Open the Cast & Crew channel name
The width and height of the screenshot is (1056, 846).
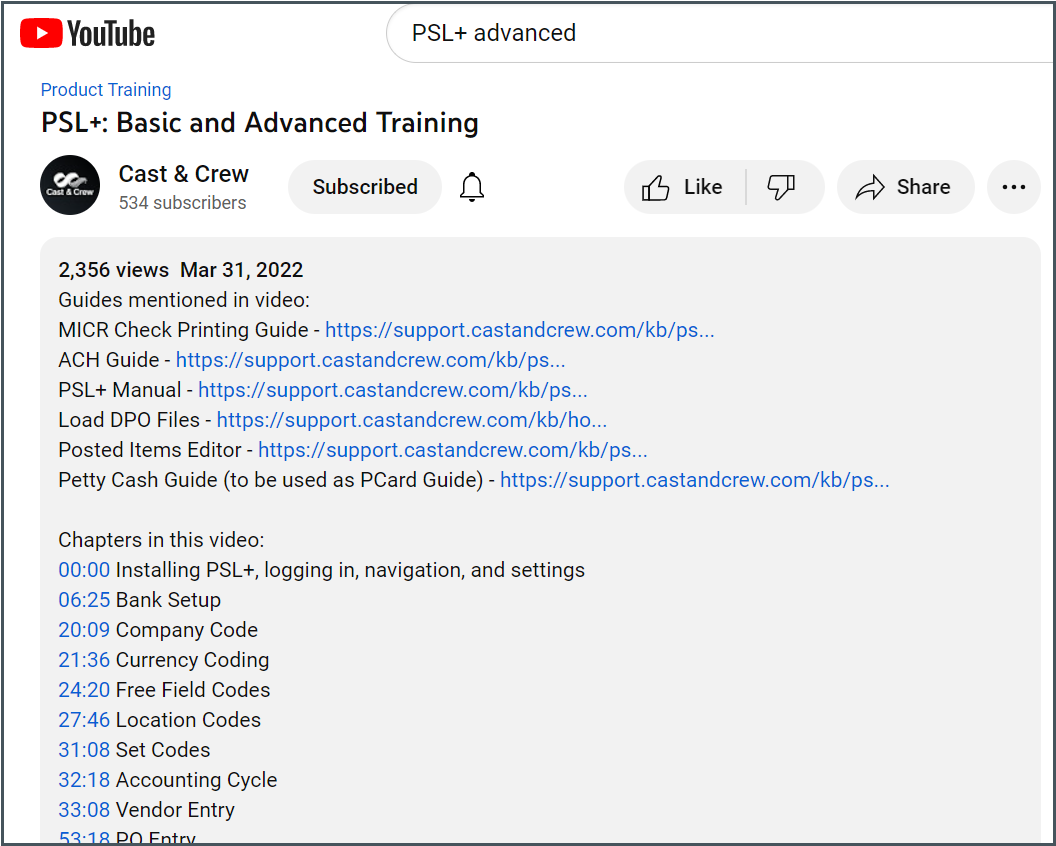(x=183, y=174)
